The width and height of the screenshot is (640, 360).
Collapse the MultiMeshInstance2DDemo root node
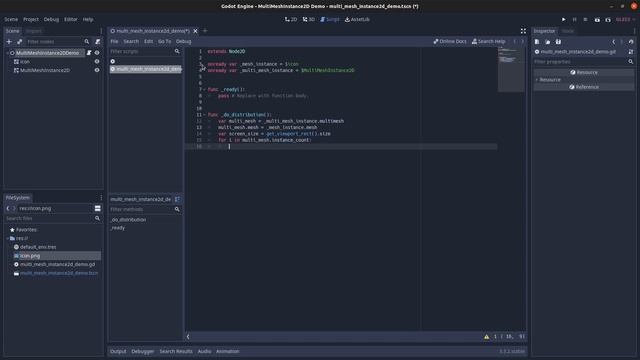pos(7,53)
